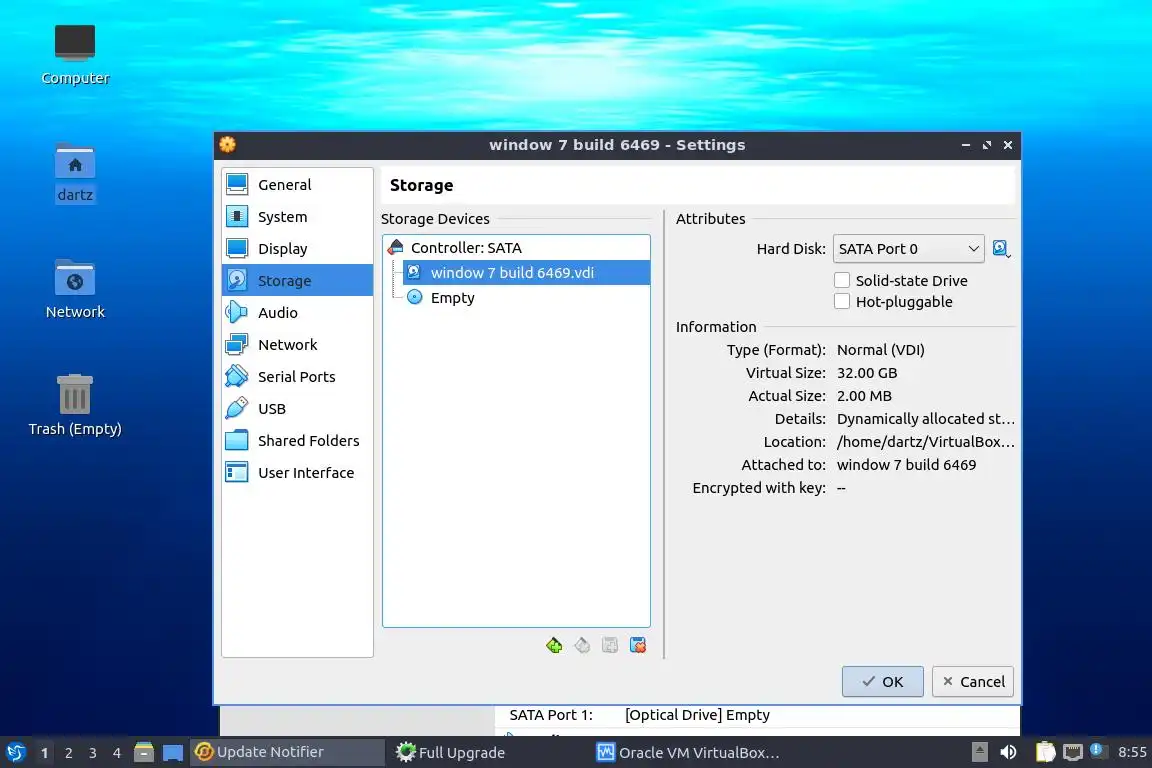
Task: Open the General settings category
Action: point(298,184)
